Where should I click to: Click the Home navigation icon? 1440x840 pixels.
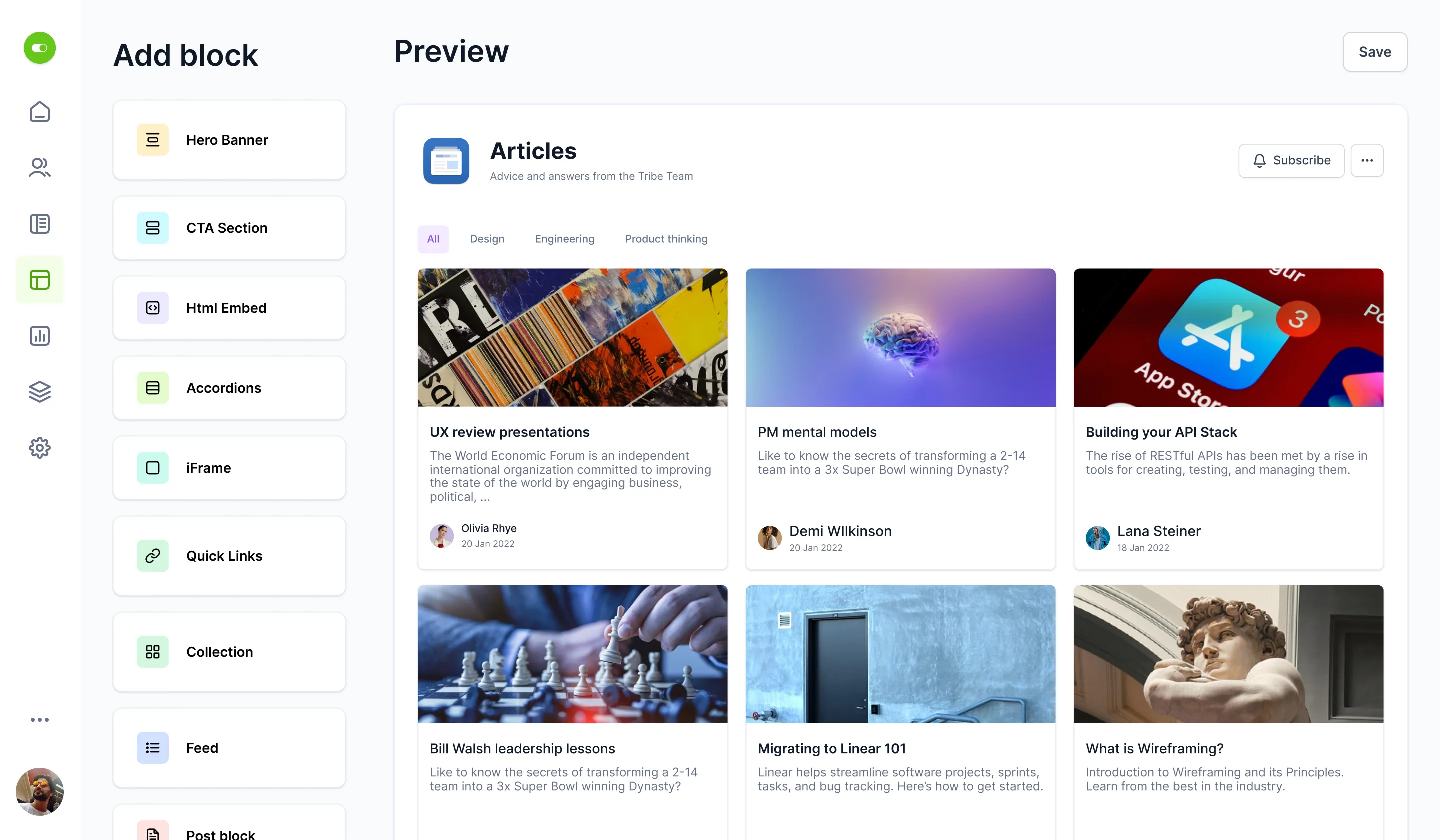pos(40,112)
